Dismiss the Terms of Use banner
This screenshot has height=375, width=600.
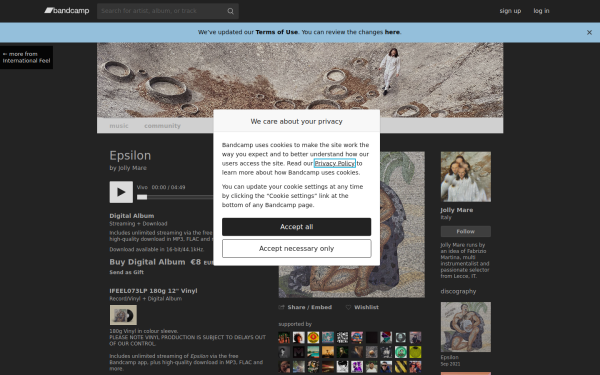[589, 33]
